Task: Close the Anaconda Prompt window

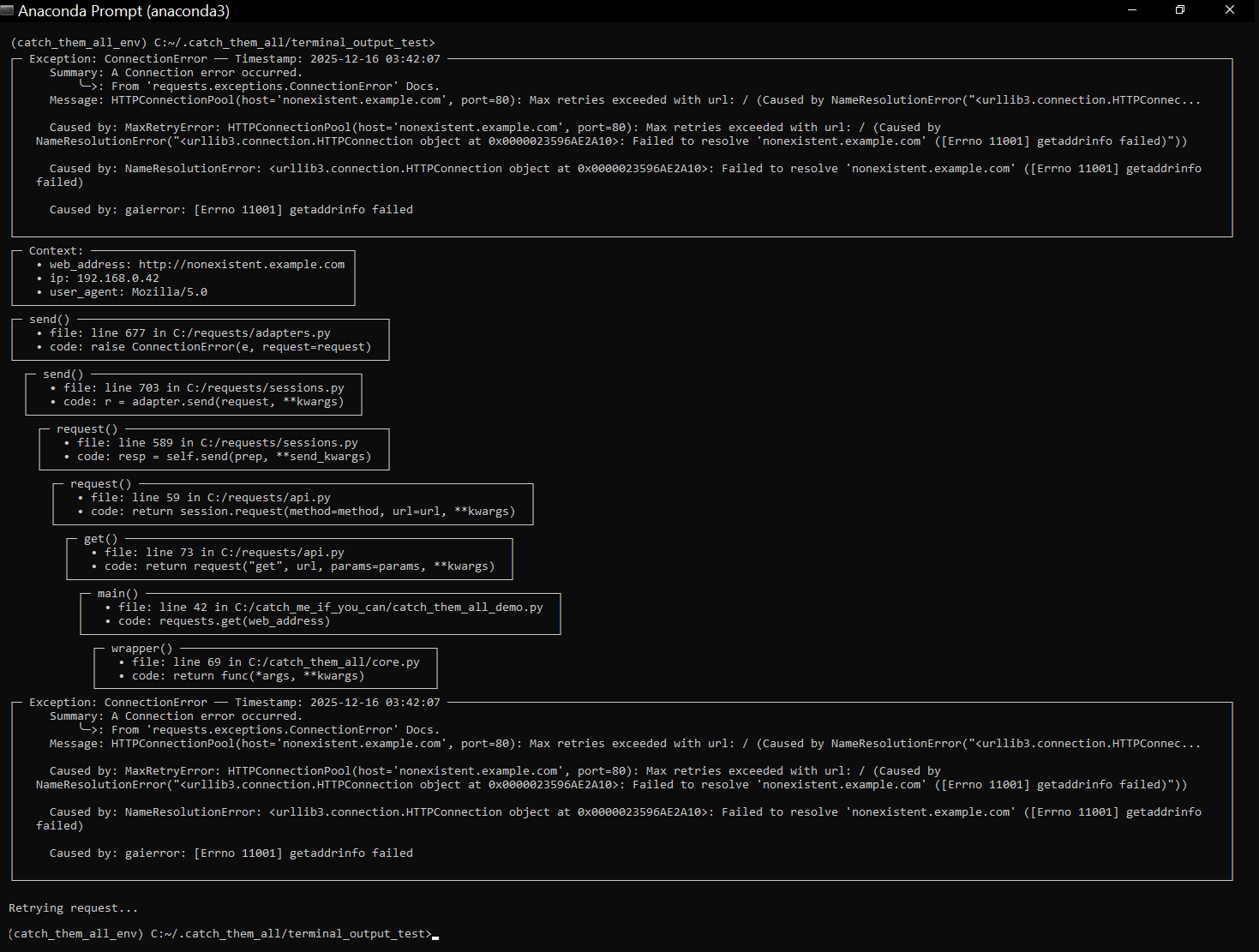Action: [x=1230, y=10]
